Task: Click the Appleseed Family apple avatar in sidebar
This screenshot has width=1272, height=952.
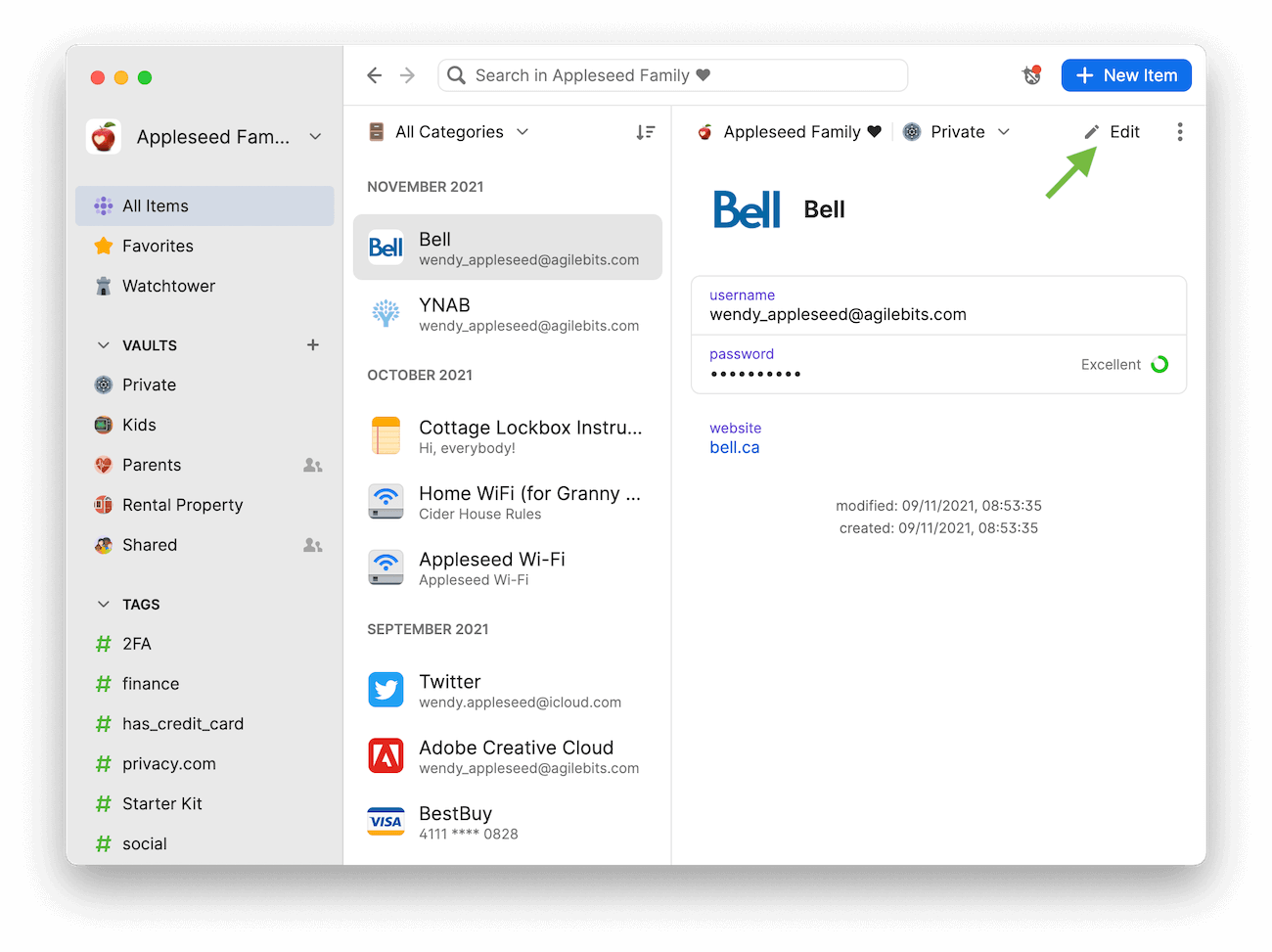Action: click(x=104, y=137)
